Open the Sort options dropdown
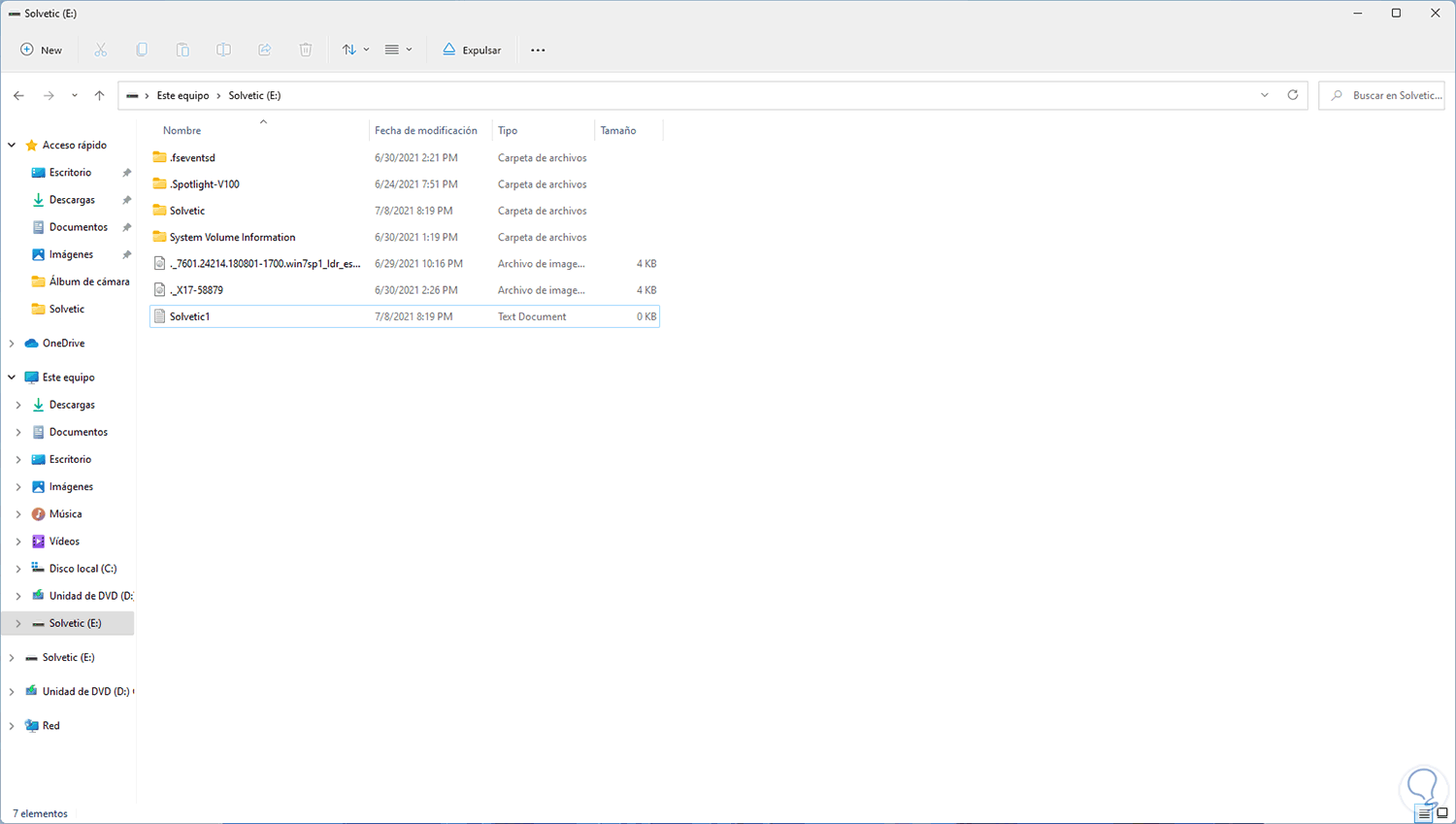Viewport: 1456px width, 824px height. pos(355,49)
